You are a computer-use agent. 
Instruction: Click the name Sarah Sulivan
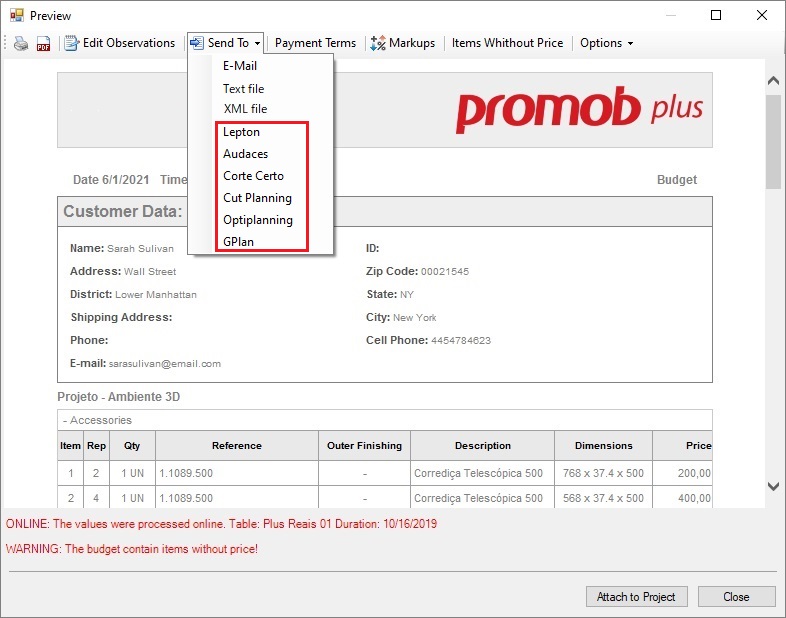[140, 249]
